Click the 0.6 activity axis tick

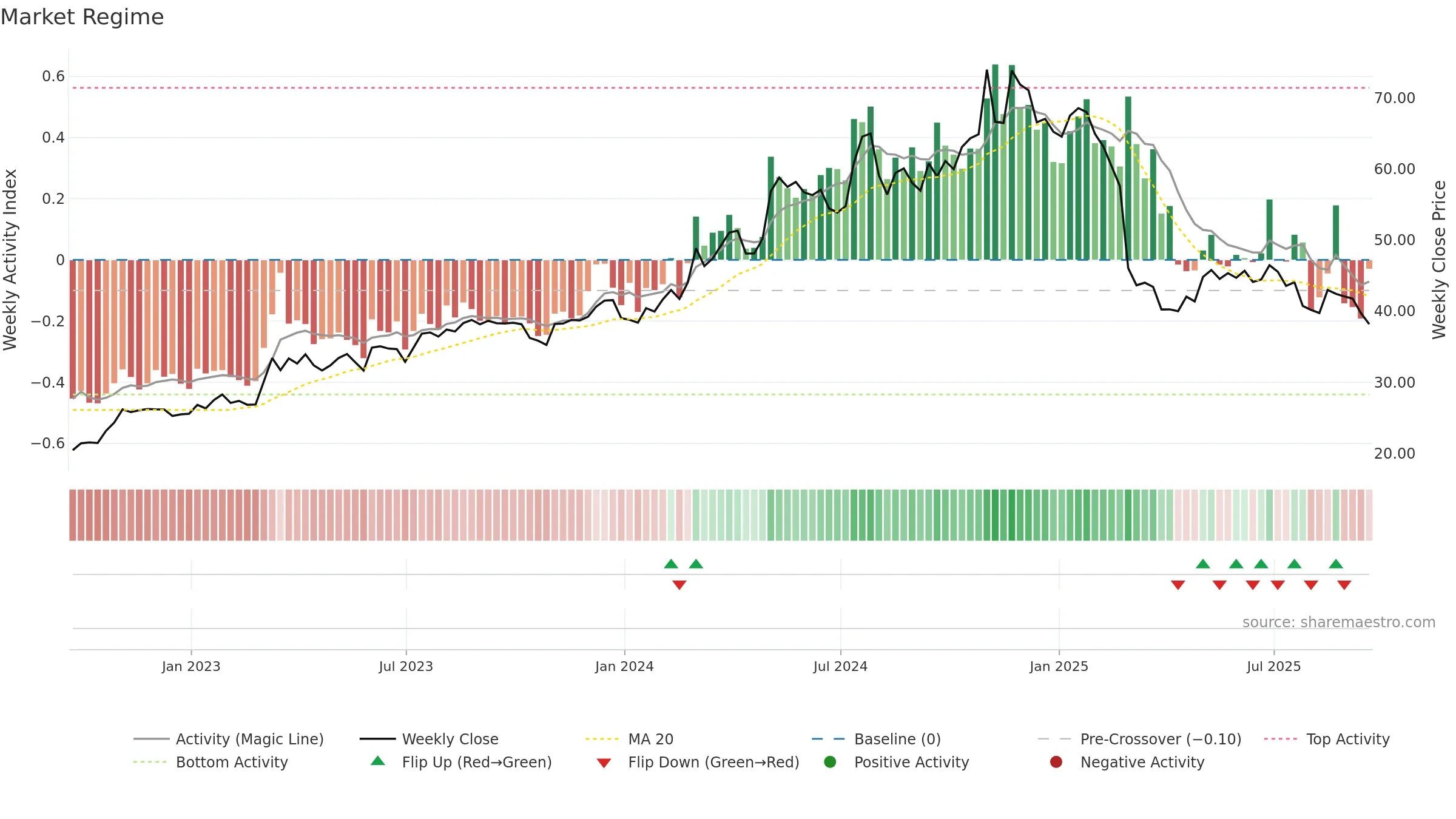coord(53,76)
